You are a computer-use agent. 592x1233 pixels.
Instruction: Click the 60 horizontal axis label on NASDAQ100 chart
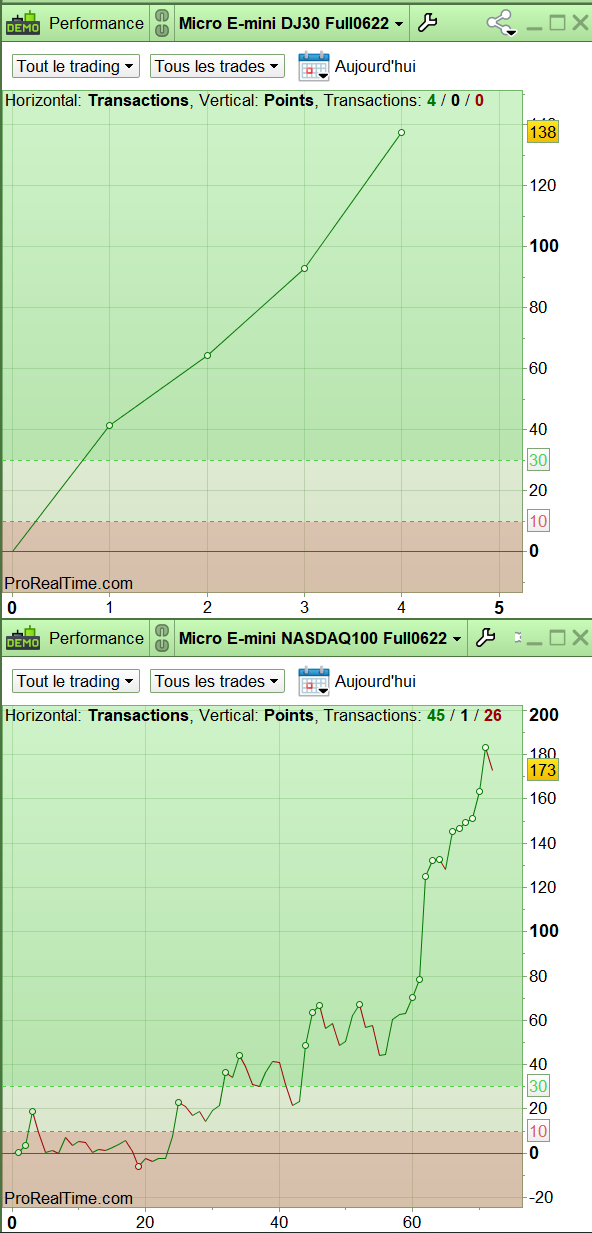pos(412,1222)
